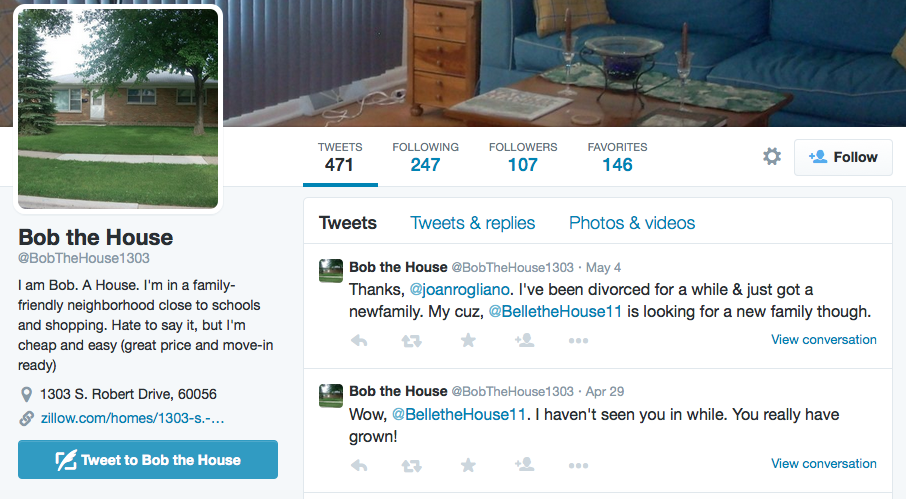Open the house profile picture
The height and width of the screenshot is (499, 906).
pos(118,109)
